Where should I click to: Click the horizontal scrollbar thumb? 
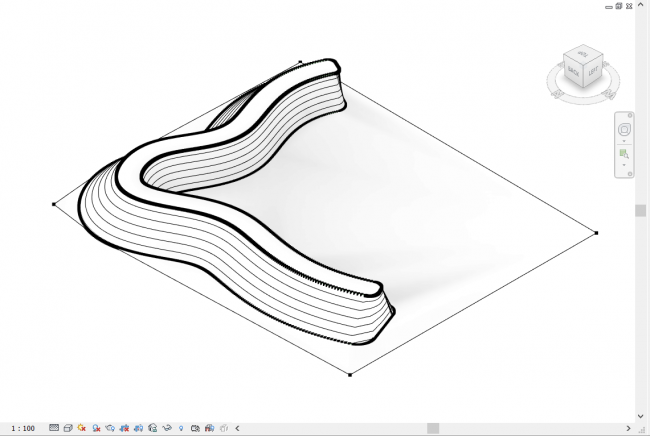pos(431,428)
